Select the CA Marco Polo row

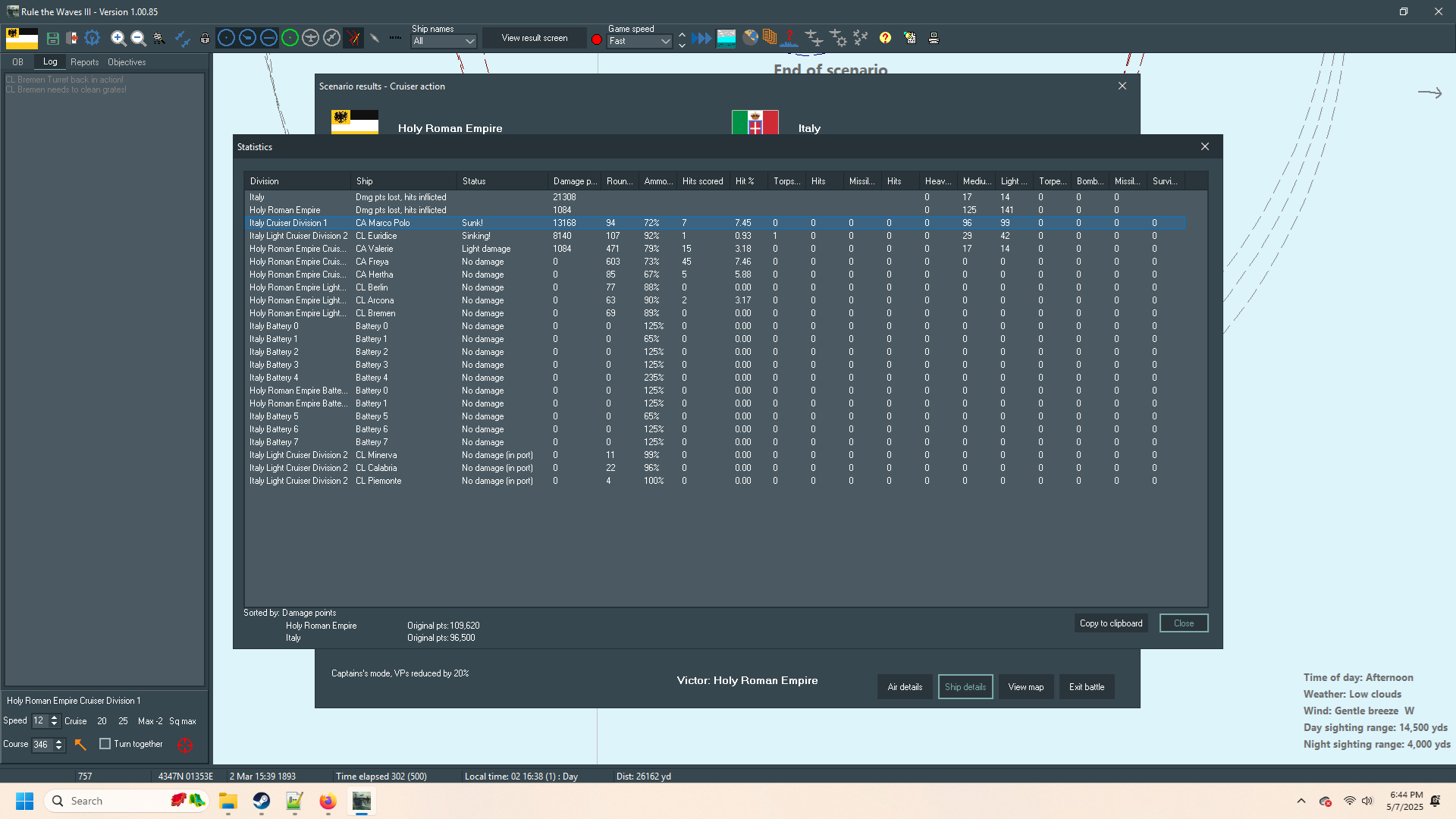715,223
